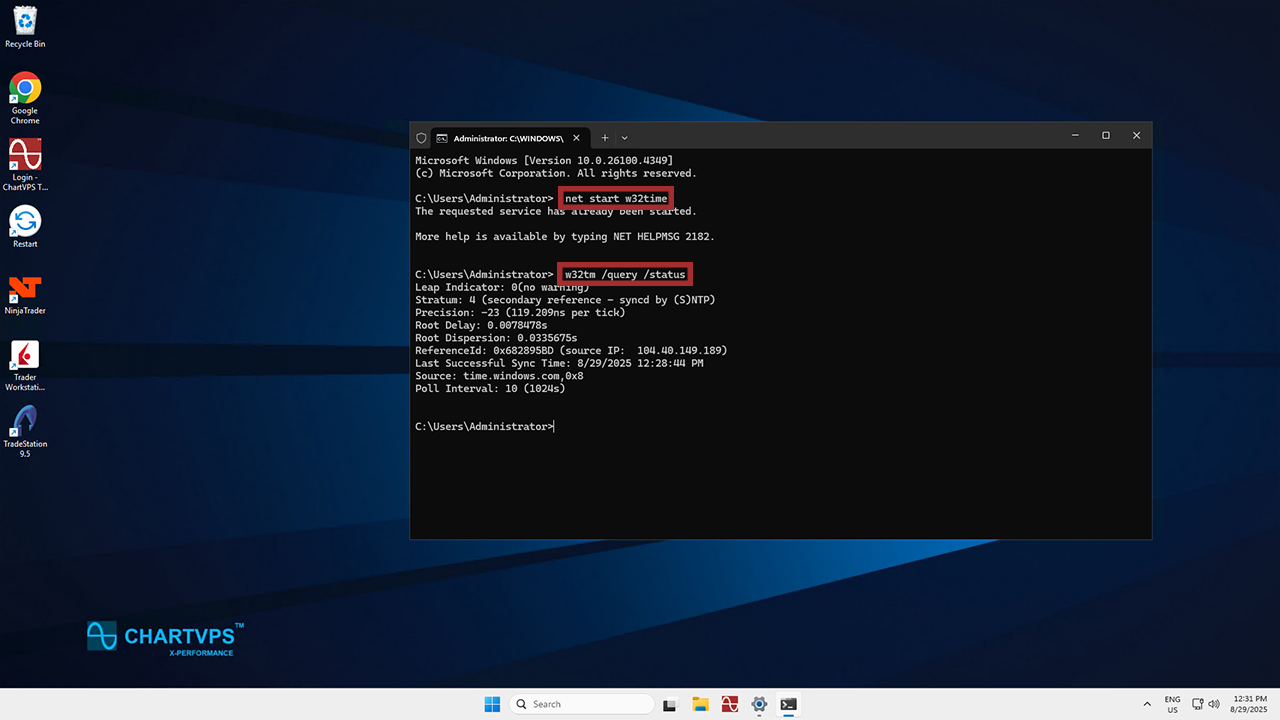
Task: Open the ENG US language switcher
Action: (1172, 704)
